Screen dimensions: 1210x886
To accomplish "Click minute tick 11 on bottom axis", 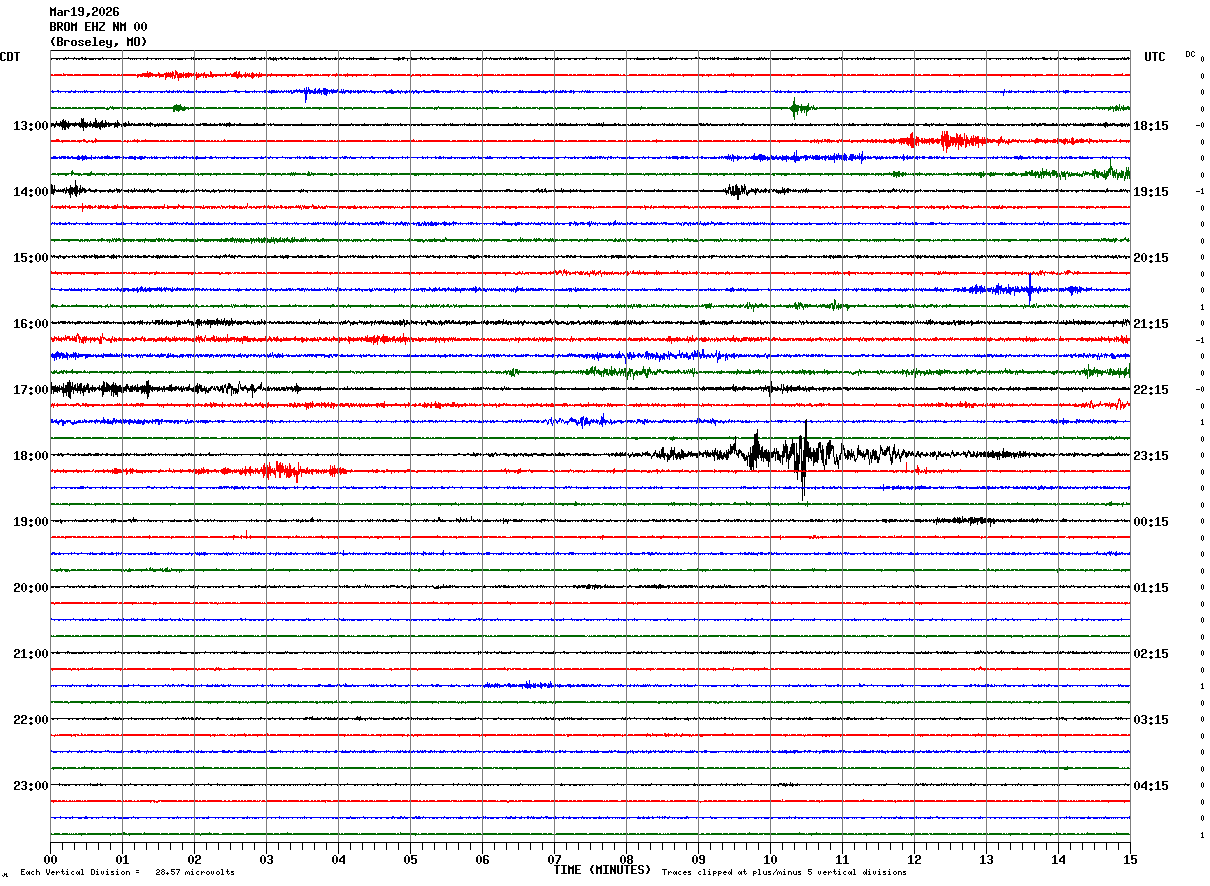I will tap(842, 859).
